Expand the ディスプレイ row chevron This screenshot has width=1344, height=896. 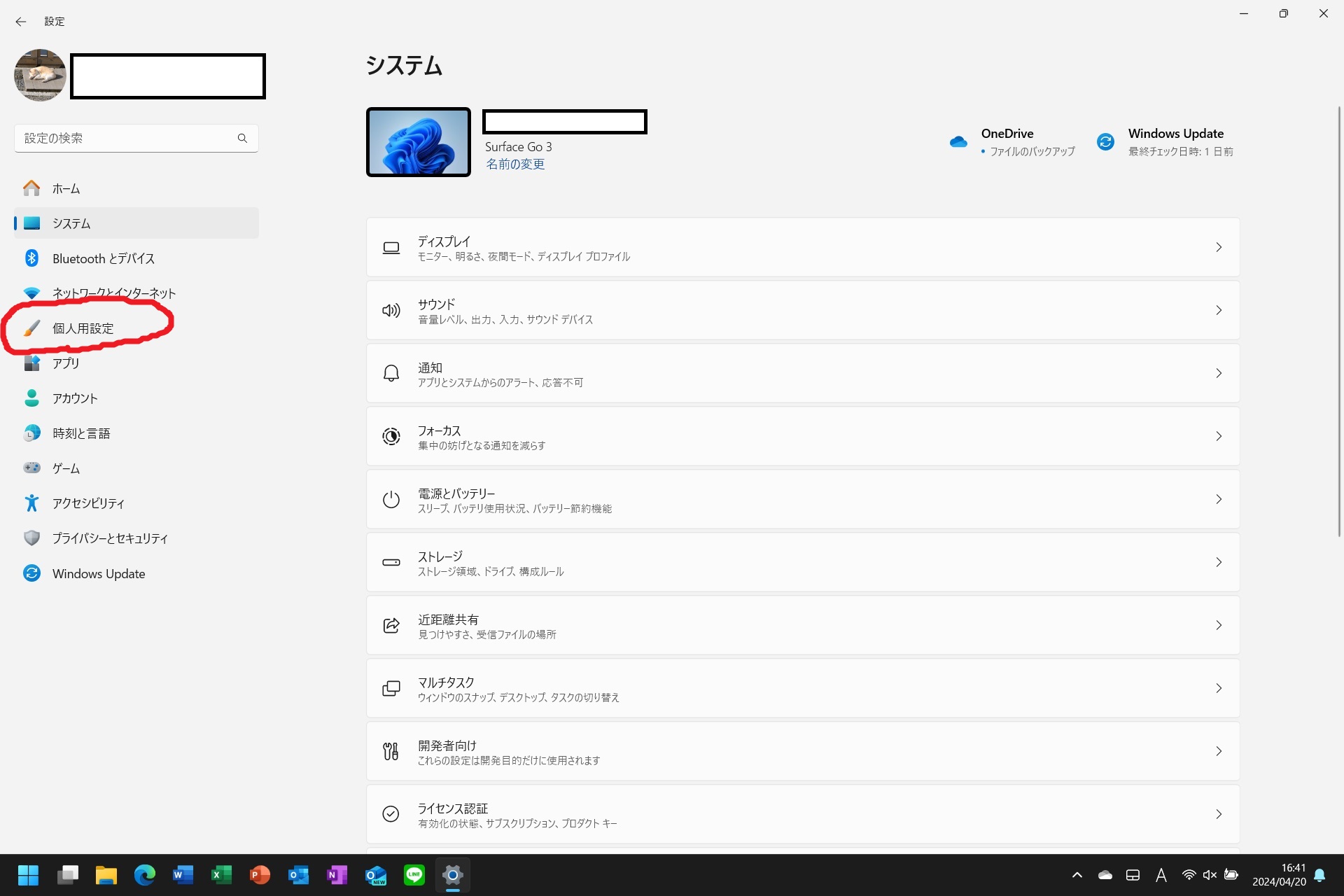coord(1219,247)
